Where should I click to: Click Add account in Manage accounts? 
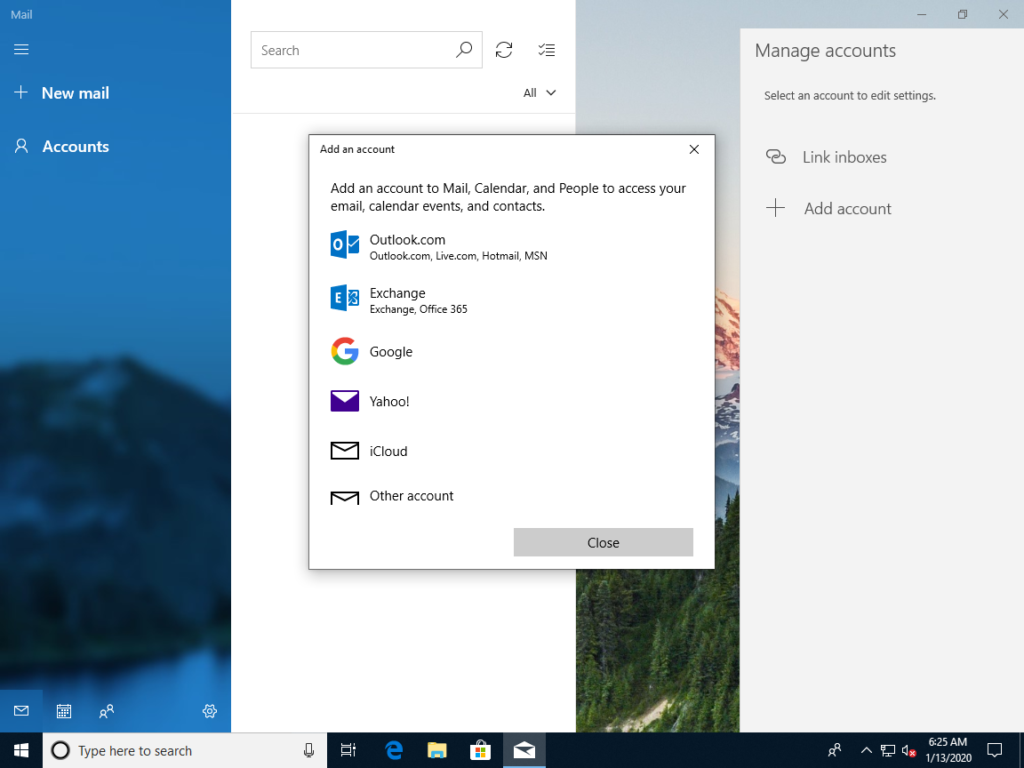pyautogui.click(x=828, y=208)
